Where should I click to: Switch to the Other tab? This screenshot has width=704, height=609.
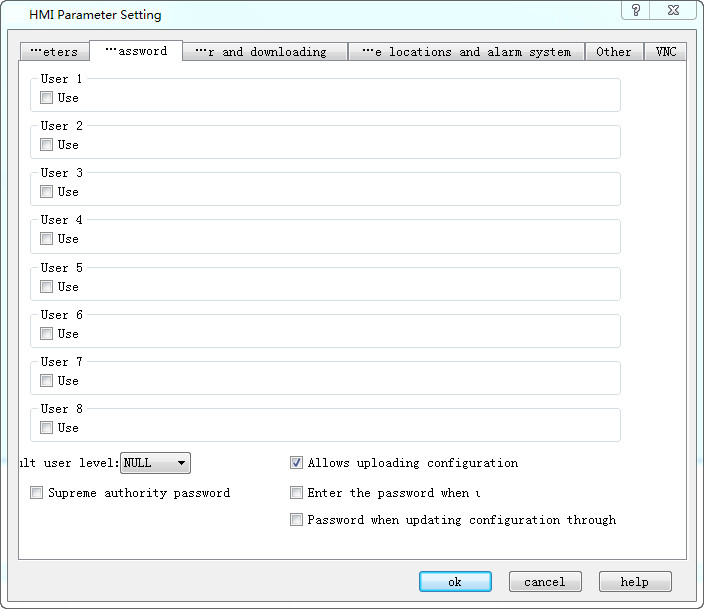point(614,52)
